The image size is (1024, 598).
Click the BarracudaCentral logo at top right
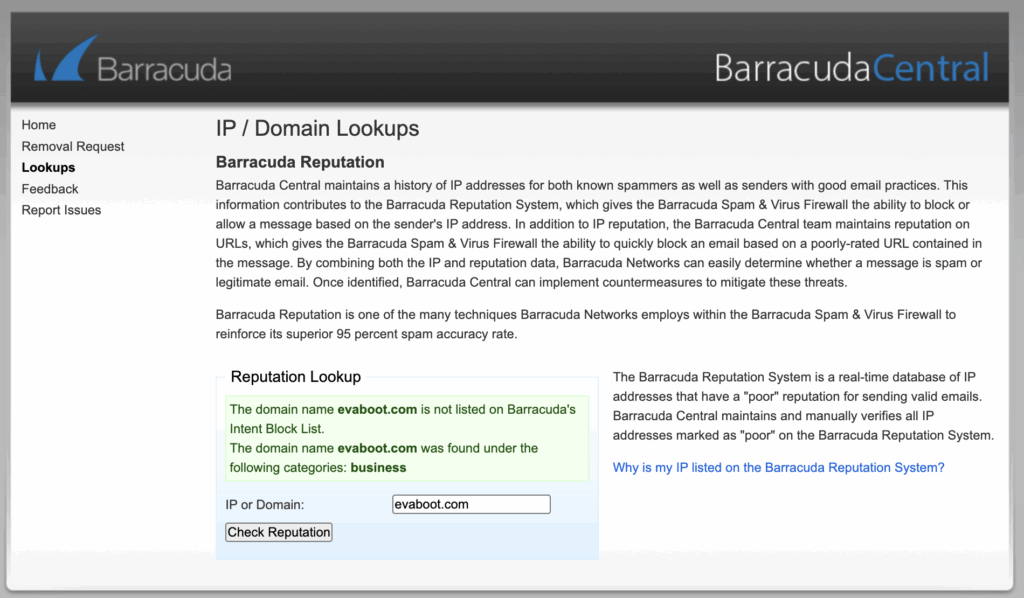coord(852,67)
